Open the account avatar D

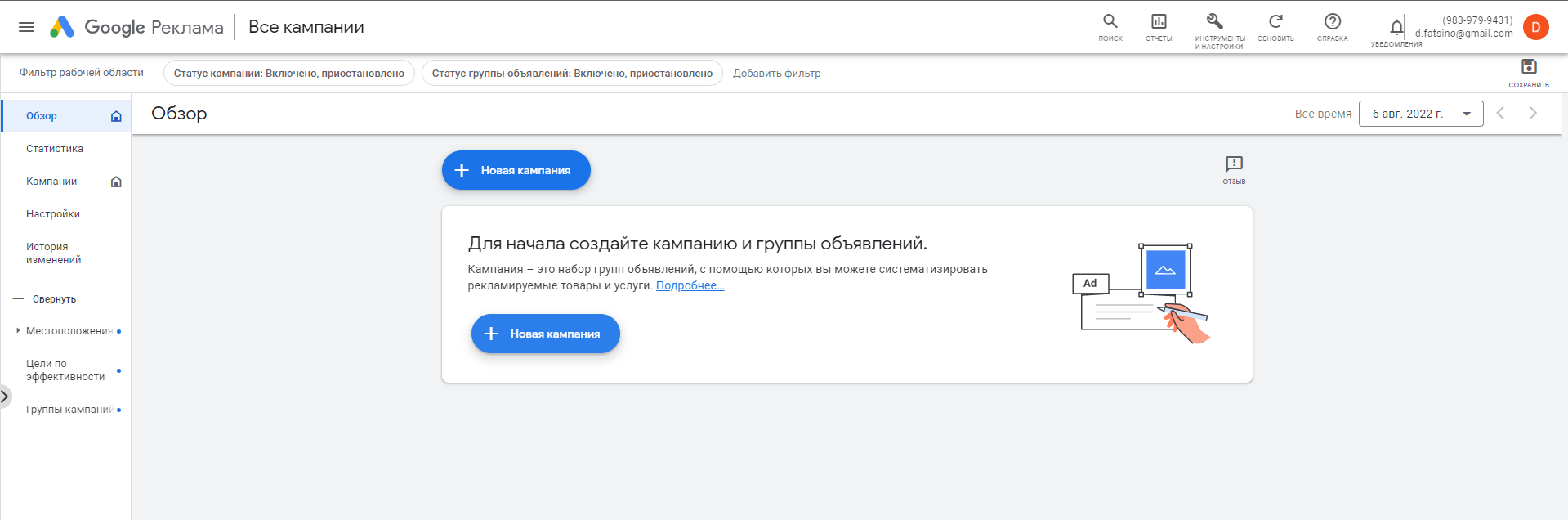(x=1536, y=27)
